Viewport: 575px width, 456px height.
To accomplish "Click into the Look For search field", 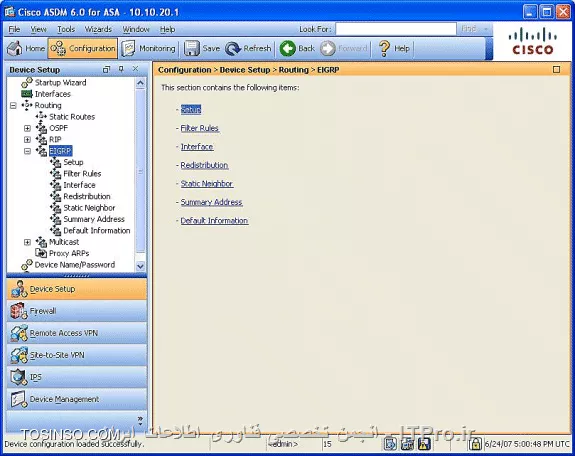I will coord(396,29).
